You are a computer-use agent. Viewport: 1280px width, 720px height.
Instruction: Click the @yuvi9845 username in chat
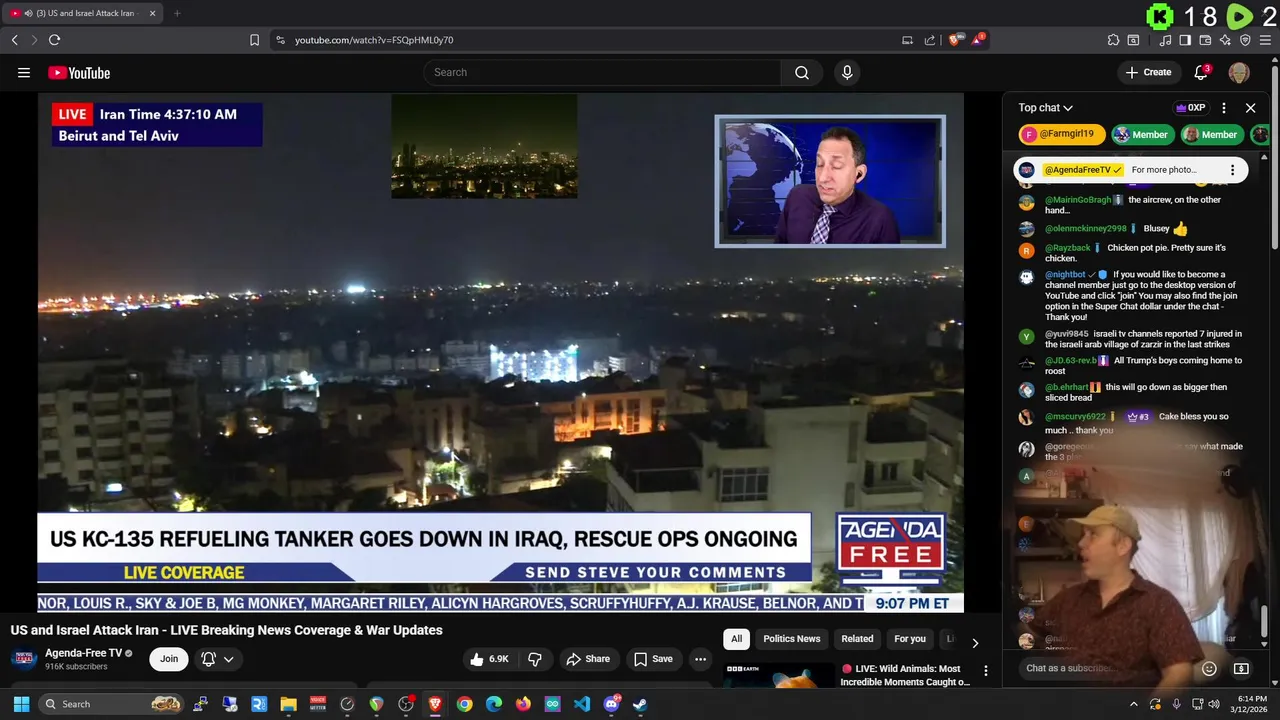[1066, 334]
